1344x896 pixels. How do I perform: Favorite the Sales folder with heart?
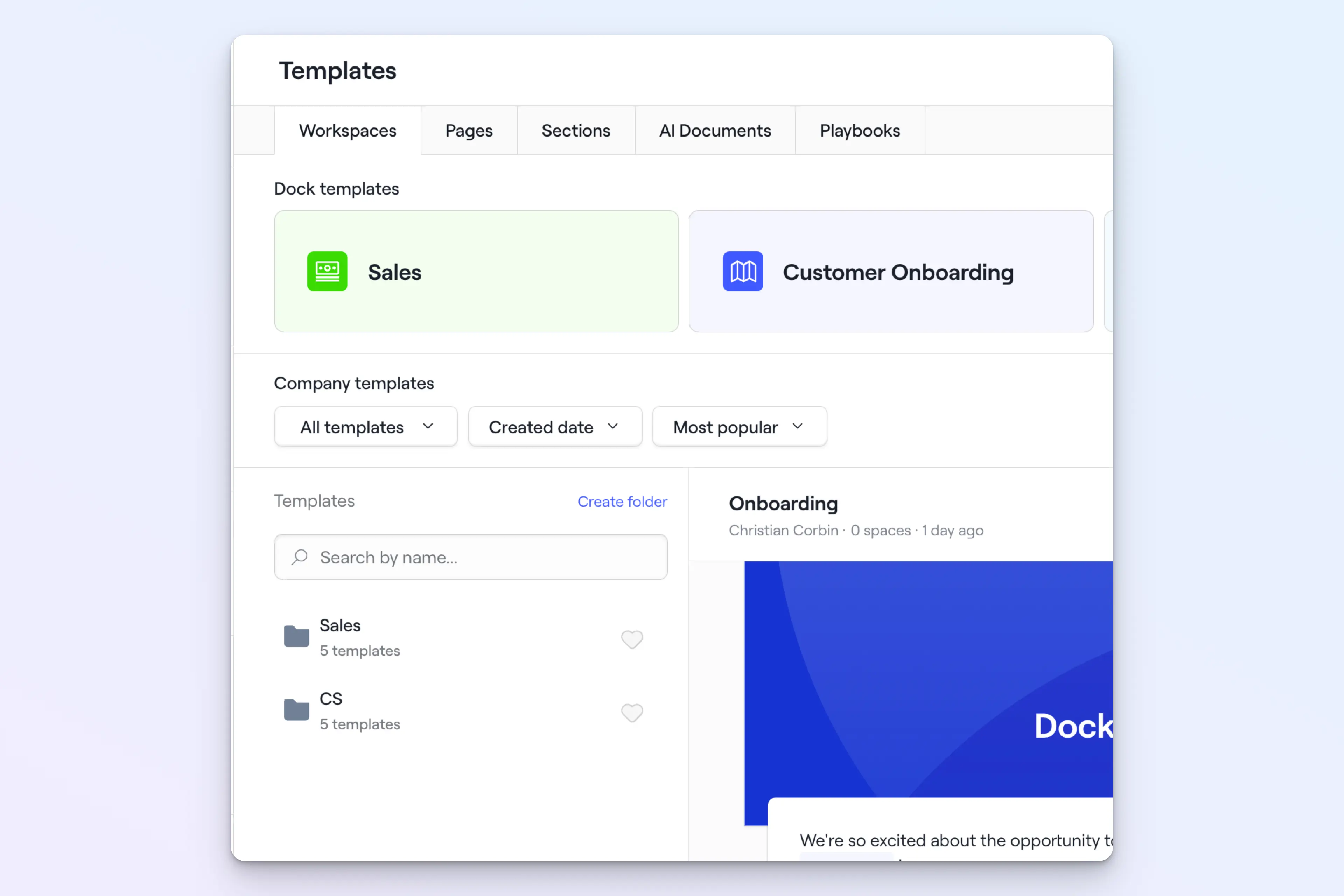pos(631,639)
